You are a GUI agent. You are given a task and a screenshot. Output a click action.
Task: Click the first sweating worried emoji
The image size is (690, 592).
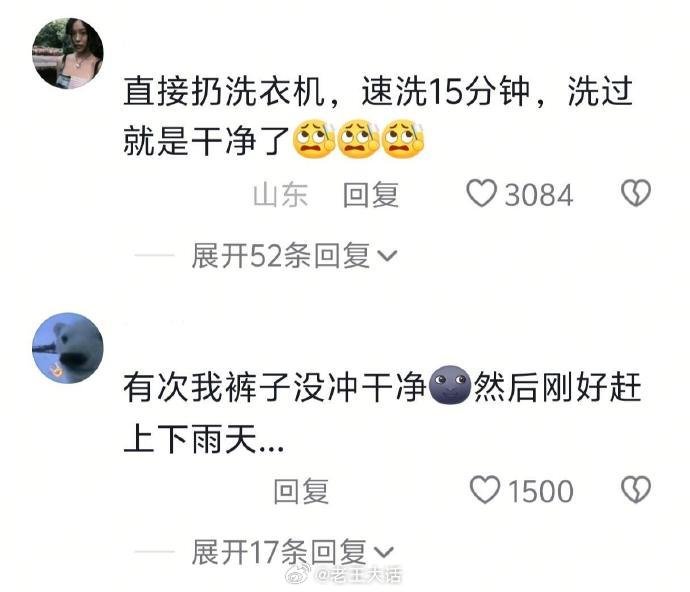click(314, 140)
